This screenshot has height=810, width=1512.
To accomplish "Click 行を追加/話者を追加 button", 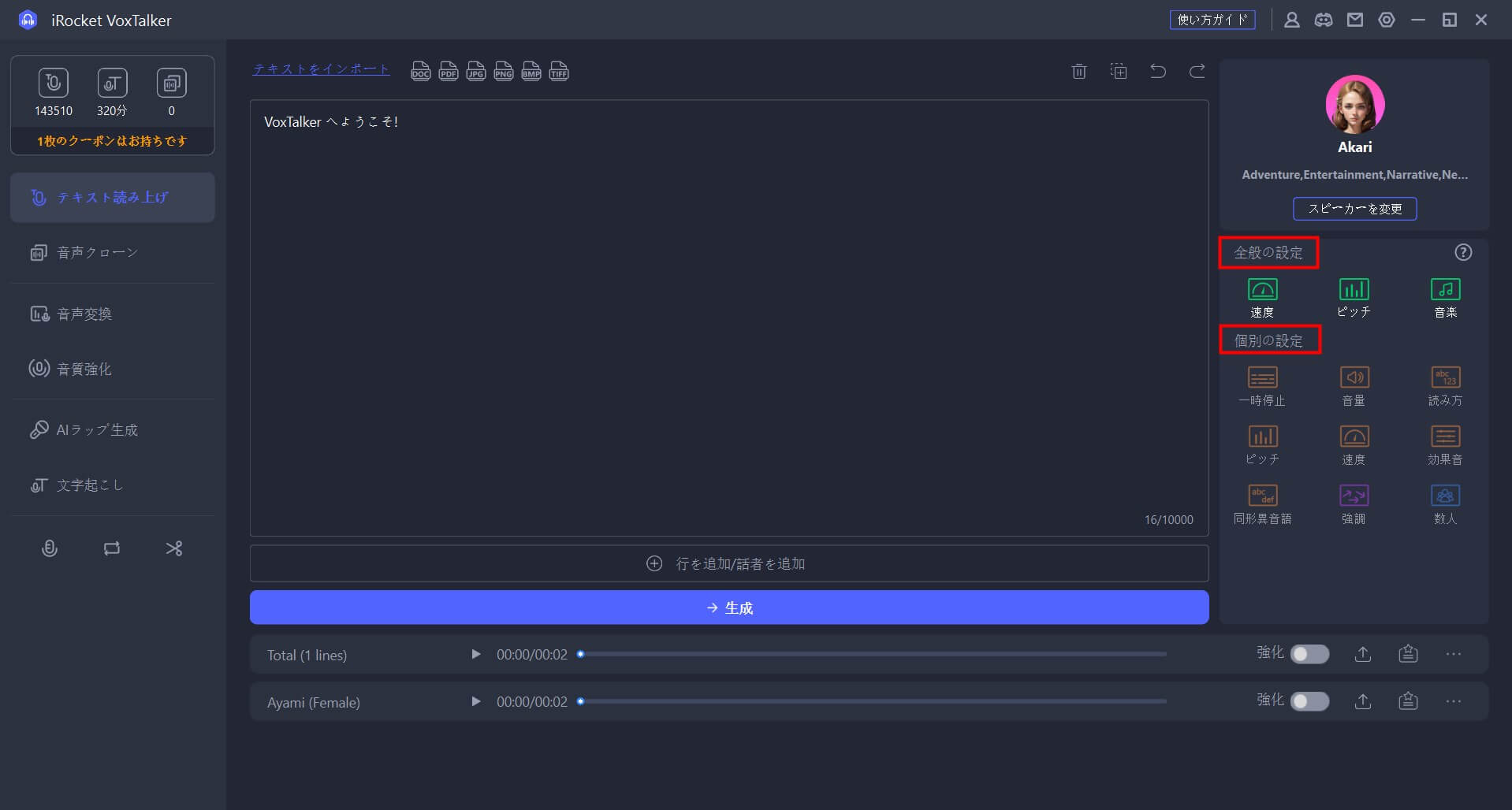I will (729, 563).
